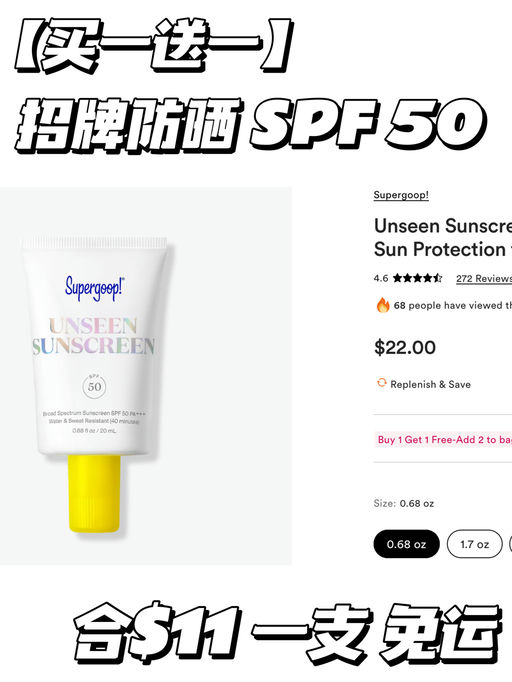Screen dimensions: 512x682
Task: Click the blue Supergoop! logo on the tube
Action: click(x=94, y=288)
